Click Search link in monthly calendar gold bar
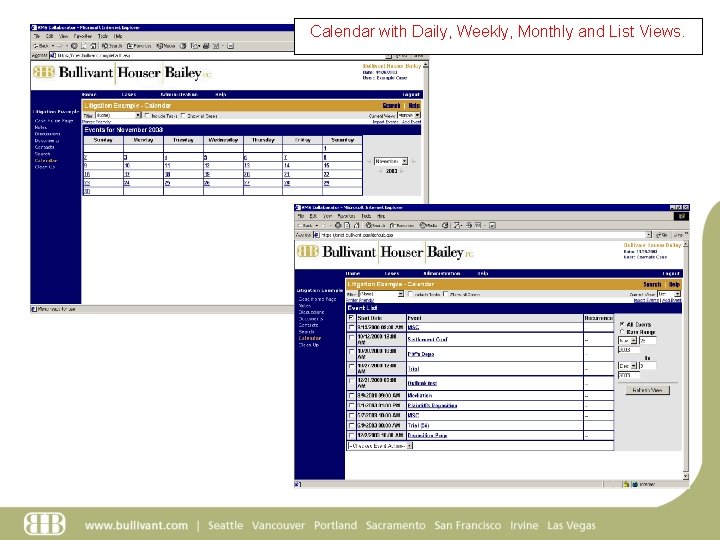This screenshot has height=540, width=720. 391,106
